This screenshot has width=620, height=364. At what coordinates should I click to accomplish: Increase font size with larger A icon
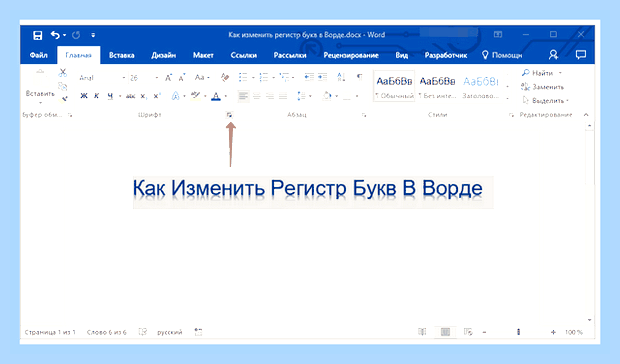click(x=168, y=77)
